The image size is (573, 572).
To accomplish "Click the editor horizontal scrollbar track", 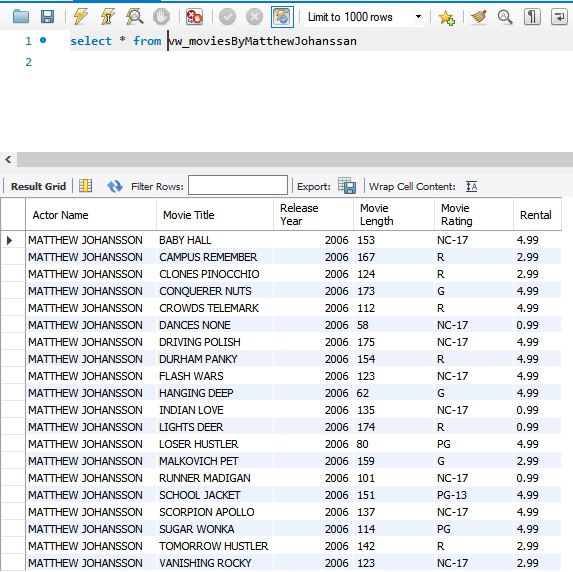I will pyautogui.click(x=295, y=159).
